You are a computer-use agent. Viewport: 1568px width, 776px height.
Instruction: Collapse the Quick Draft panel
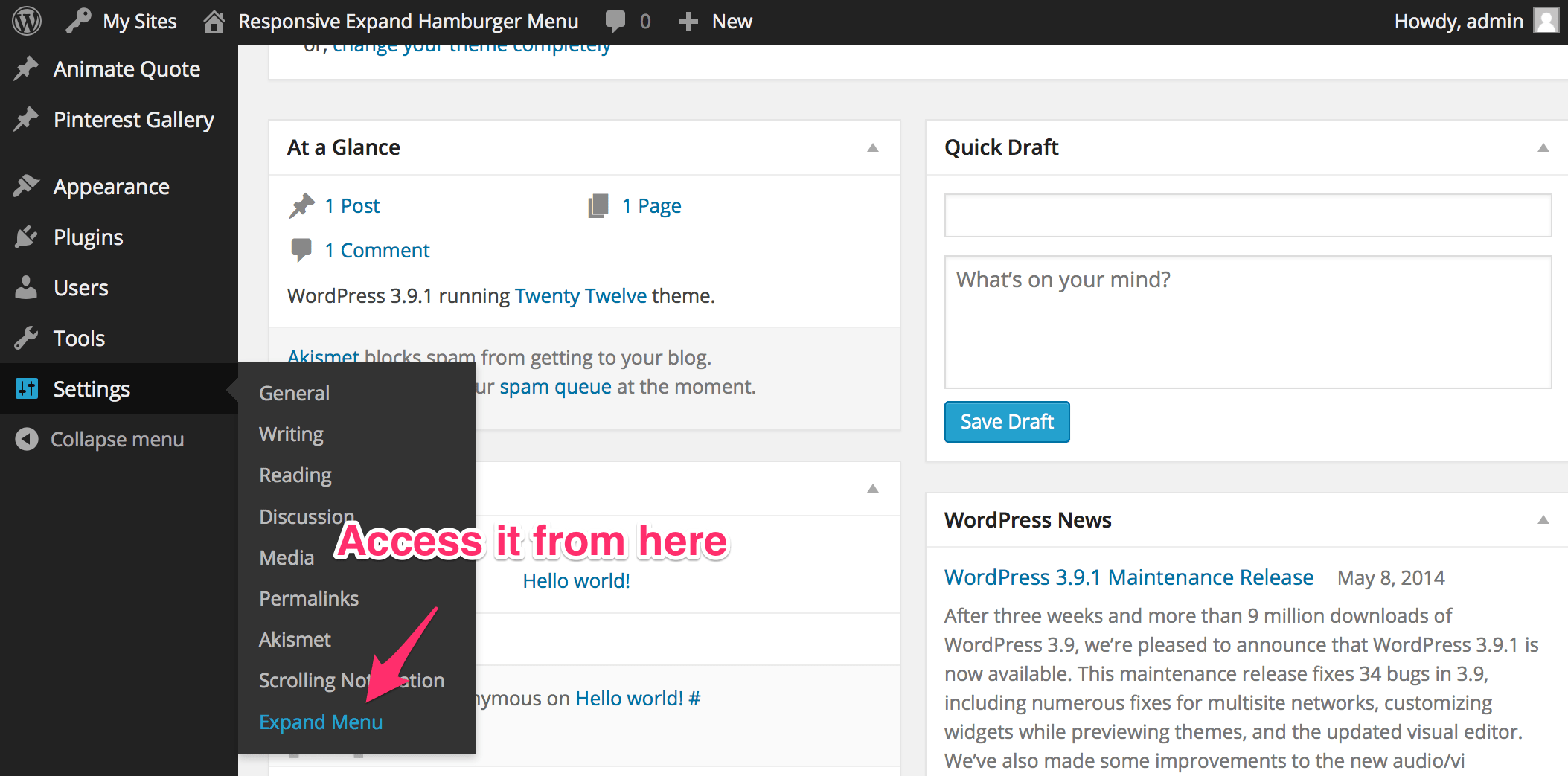point(1543,147)
